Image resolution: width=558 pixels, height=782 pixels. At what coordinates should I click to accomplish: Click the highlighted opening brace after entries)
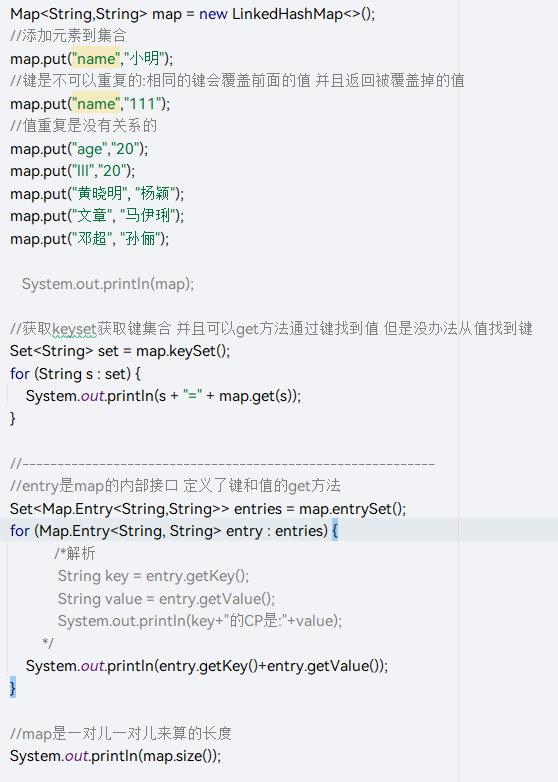click(335, 531)
